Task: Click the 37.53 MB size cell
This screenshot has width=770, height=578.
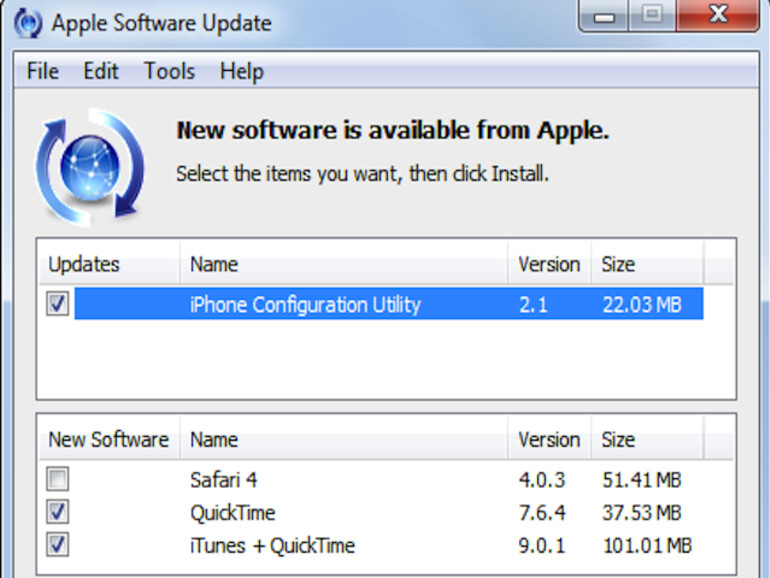Action: click(642, 513)
